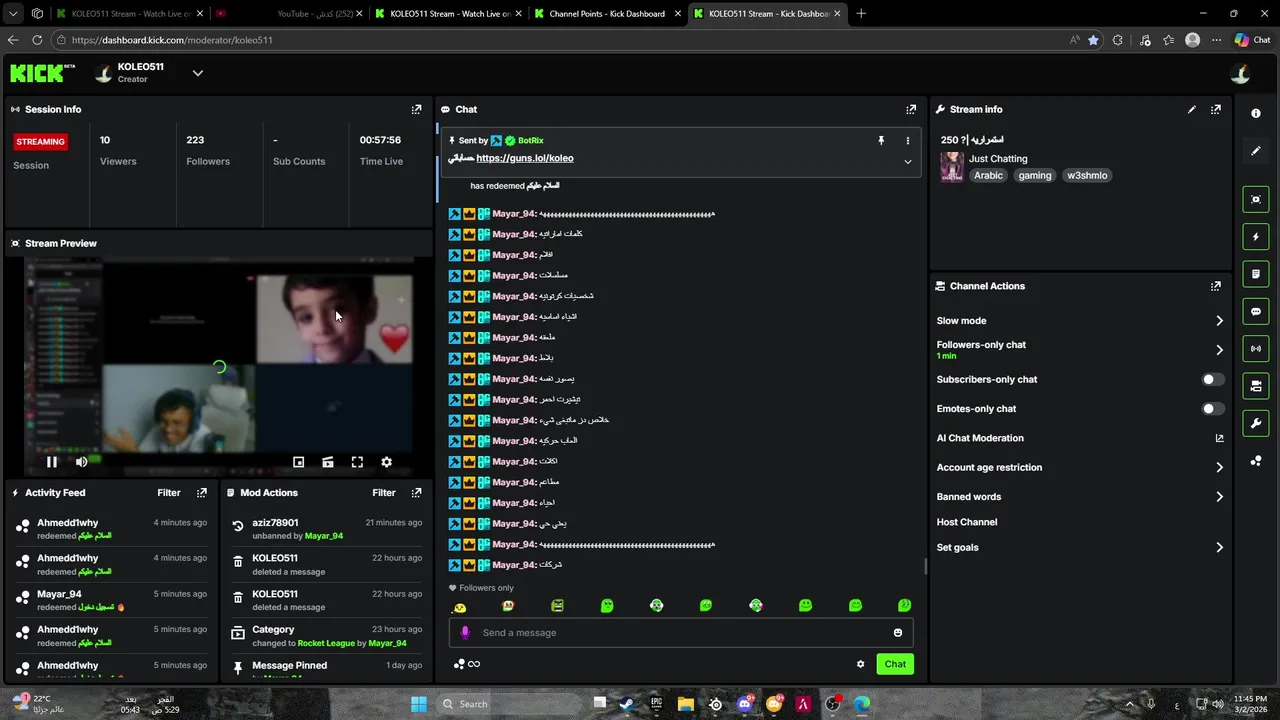1280x720 pixels.
Task: Pop out the Activity Feed panel
Action: [202, 492]
